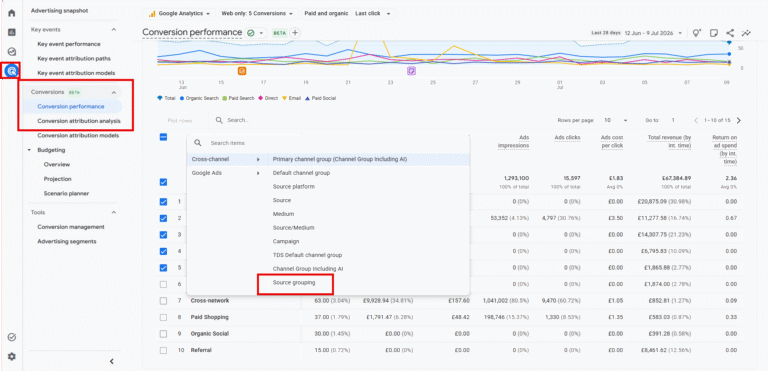Screen dimensions: 768x371
Task: Click the plus icon next to BETA badge
Action: (295, 33)
